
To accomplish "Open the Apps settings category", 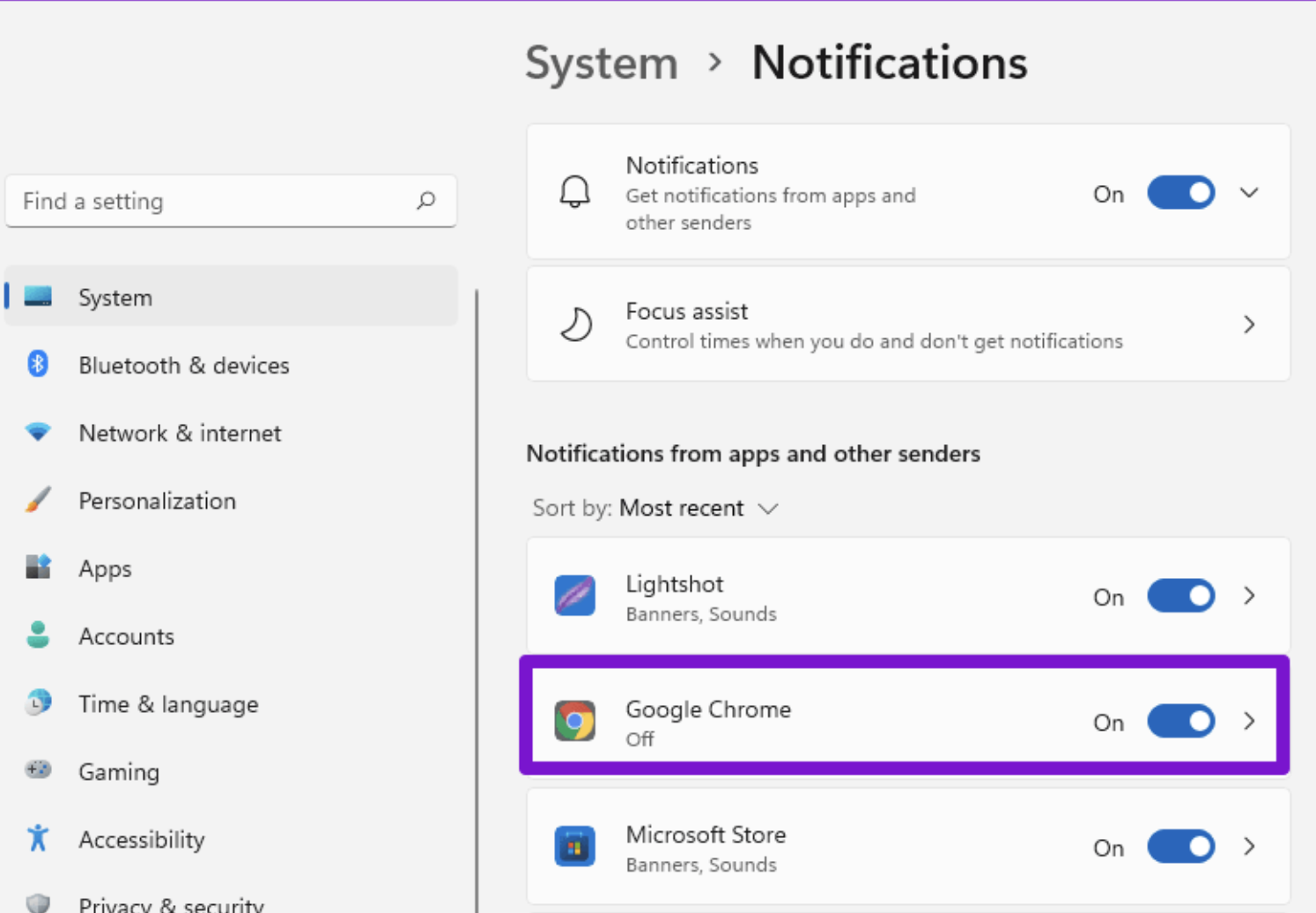I will (x=105, y=568).
